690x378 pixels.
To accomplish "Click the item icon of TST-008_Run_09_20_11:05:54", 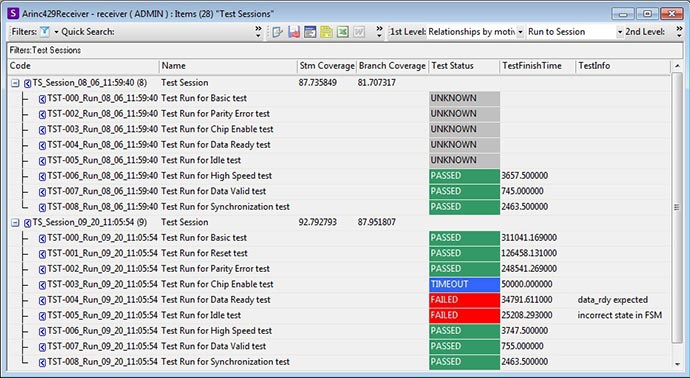I will (42, 363).
